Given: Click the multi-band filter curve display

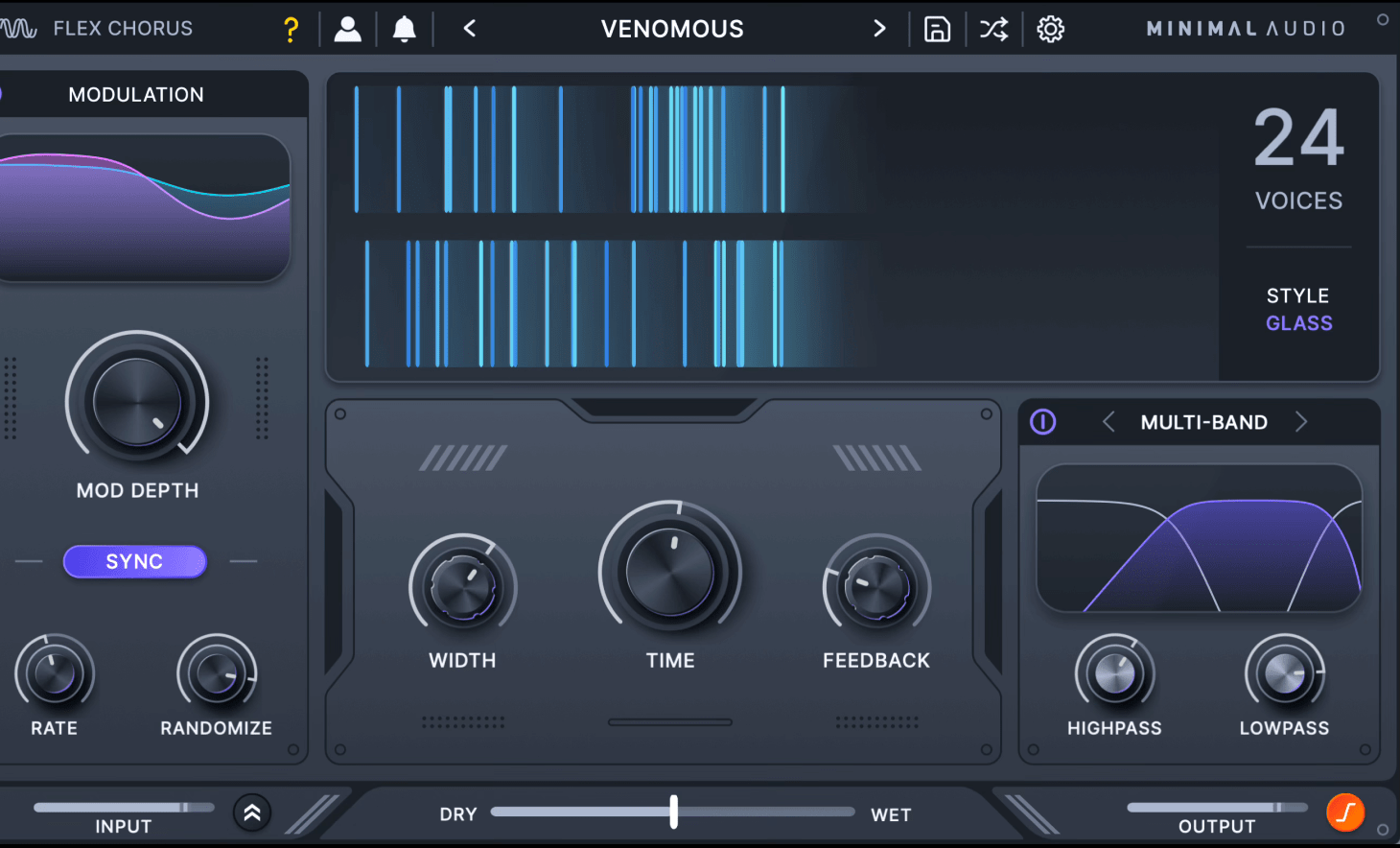Looking at the screenshot, I should point(1200,538).
